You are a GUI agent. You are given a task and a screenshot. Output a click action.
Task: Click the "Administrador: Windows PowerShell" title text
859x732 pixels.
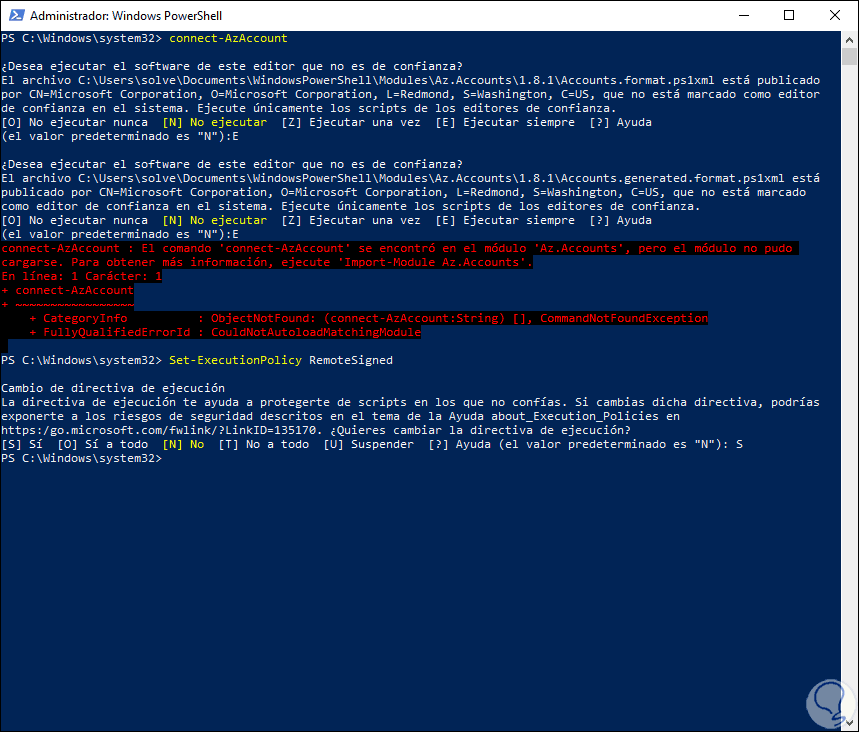(126, 16)
